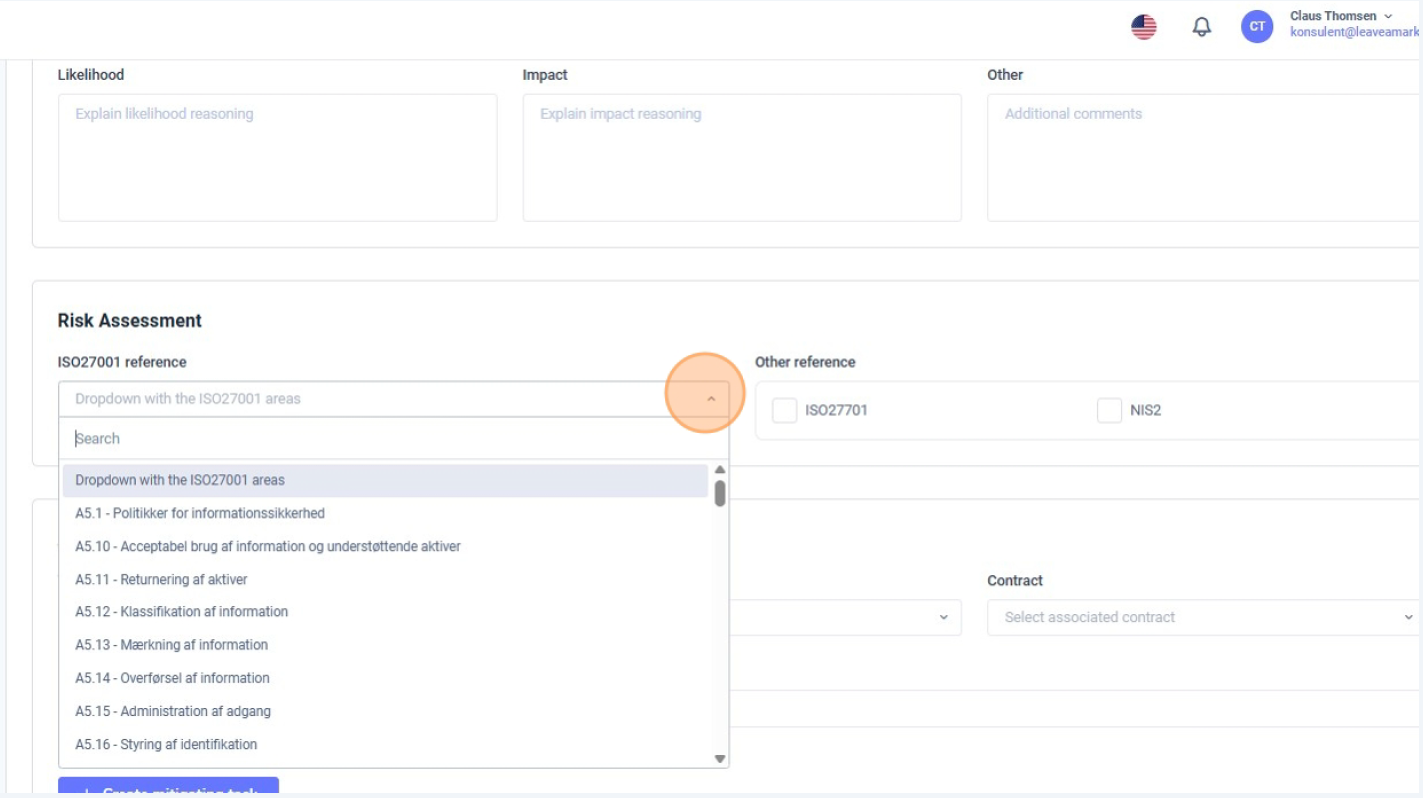Open the Select associated contract dropdown
This screenshot has height=798, width=1423.
click(x=1202, y=617)
